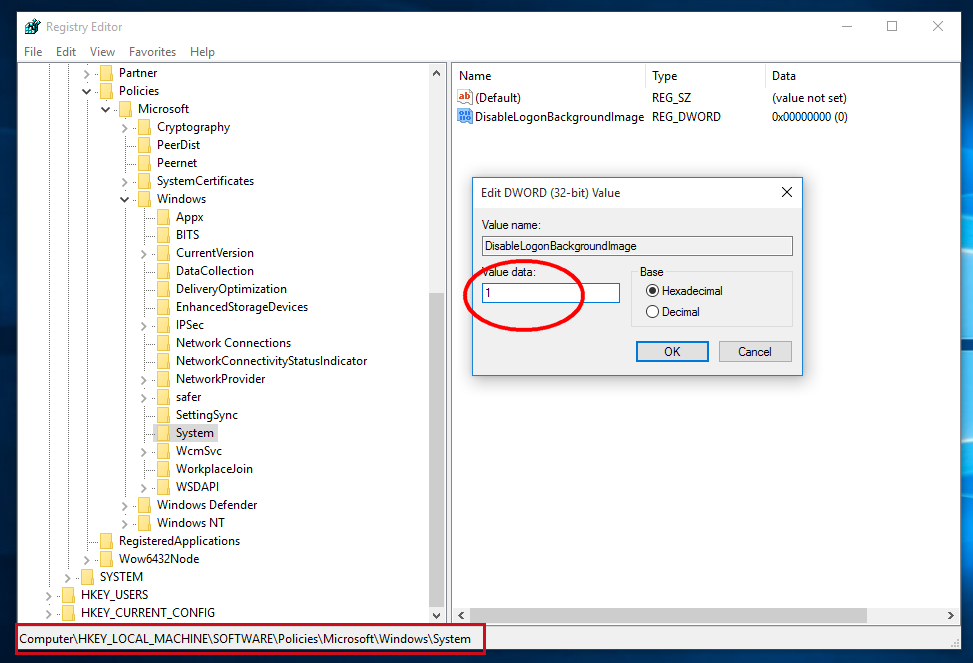Expand the WcmSvc key
The width and height of the screenshot is (973, 663).
pos(143,452)
